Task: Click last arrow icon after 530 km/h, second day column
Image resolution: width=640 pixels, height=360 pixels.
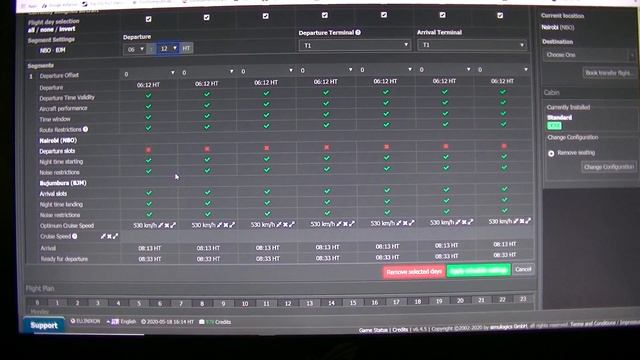Action: pos(232,225)
